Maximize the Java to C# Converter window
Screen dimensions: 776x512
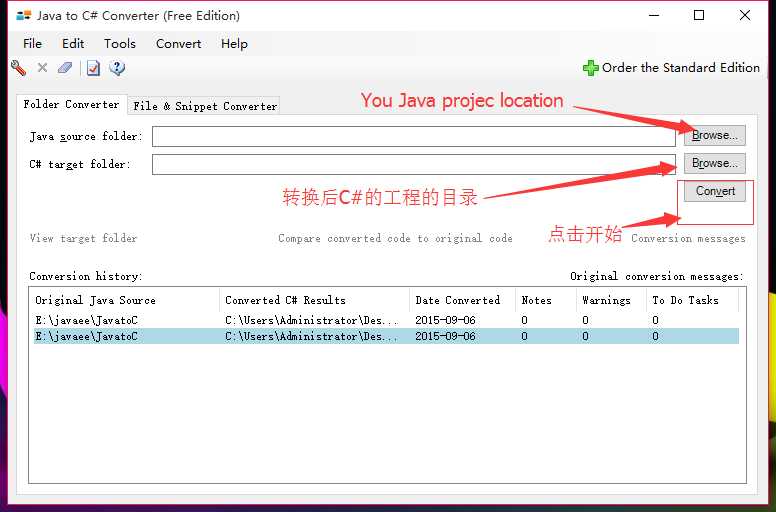tap(699, 15)
